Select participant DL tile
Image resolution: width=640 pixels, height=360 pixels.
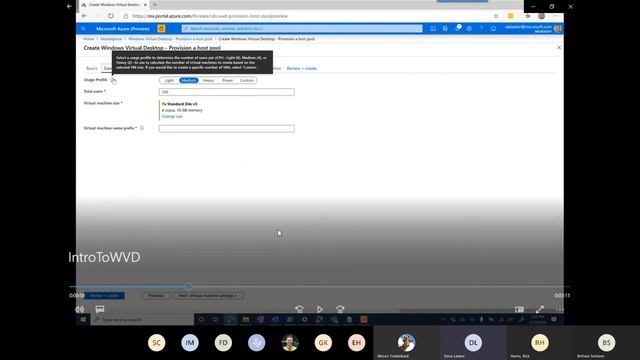(473, 343)
